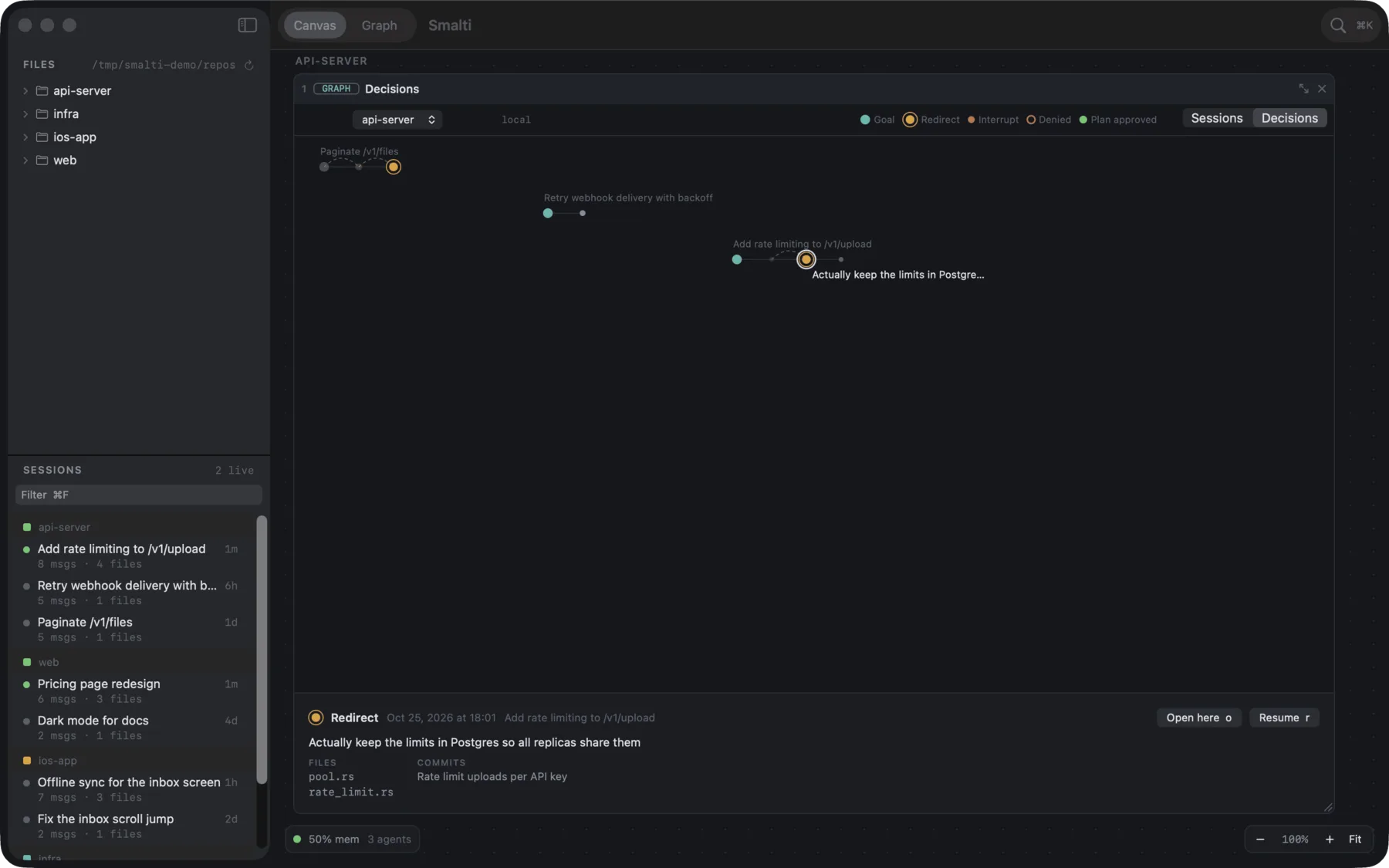
Task: Open the api-server repository dropdown
Action: pyautogui.click(x=397, y=120)
